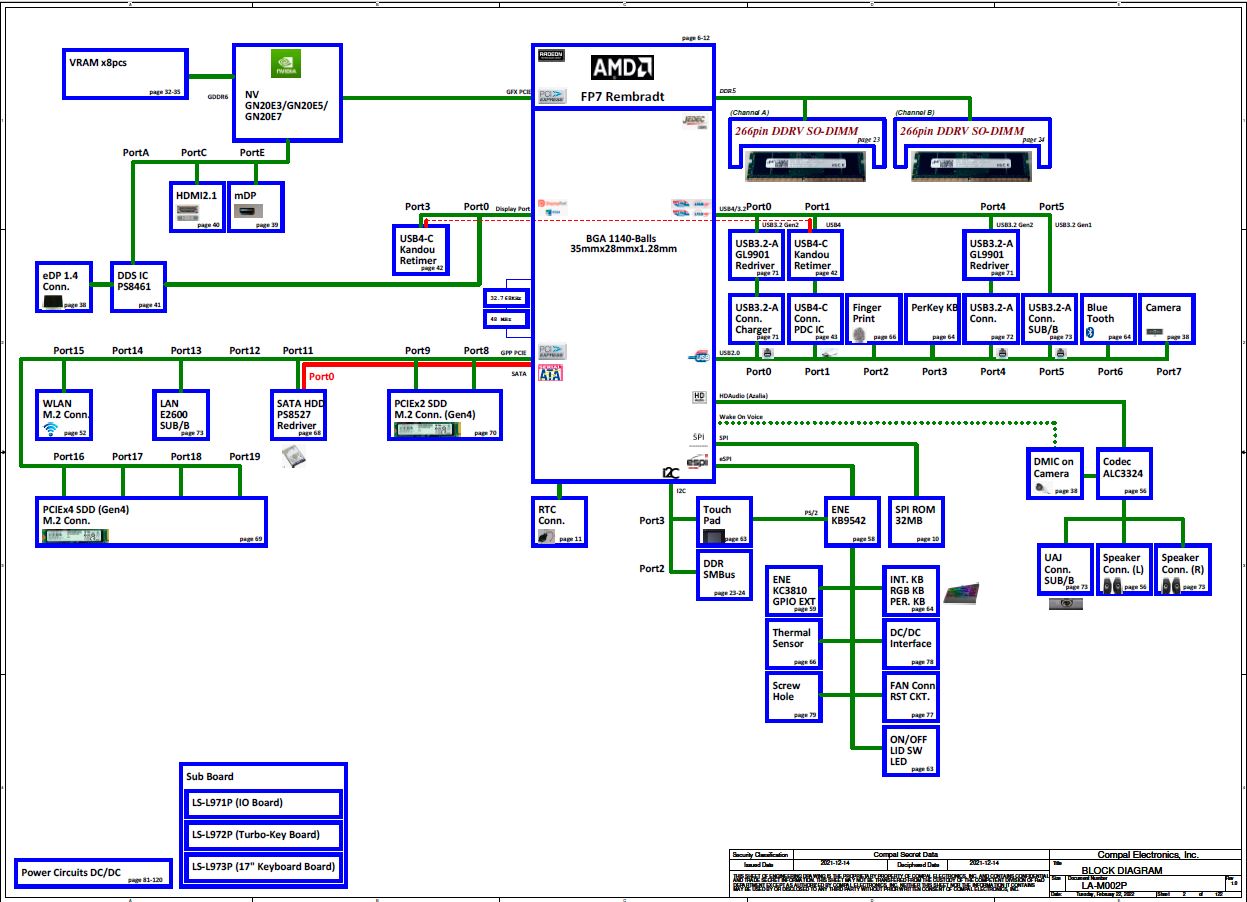Click the JEDEC logo inside the CPU block
Viewport: 1247px width, 902px height.
coord(695,121)
